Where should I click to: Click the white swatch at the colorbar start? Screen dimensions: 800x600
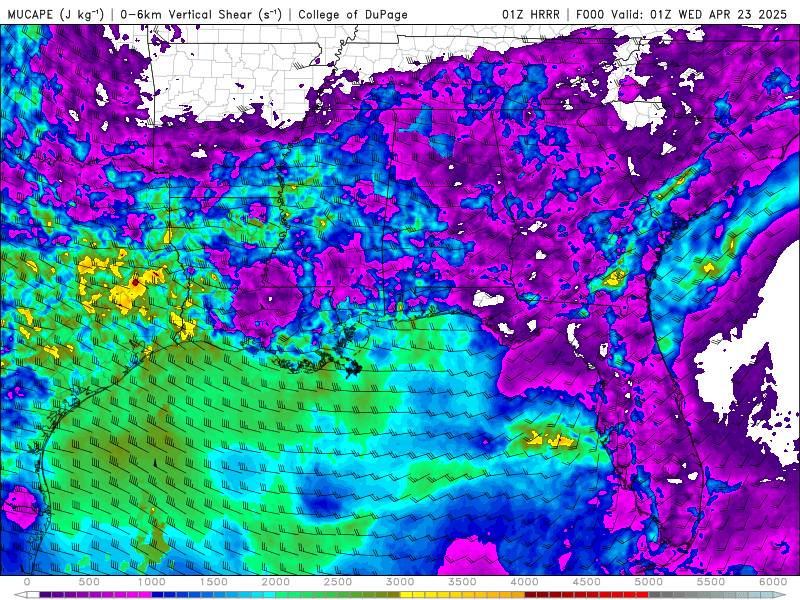(x=33, y=595)
